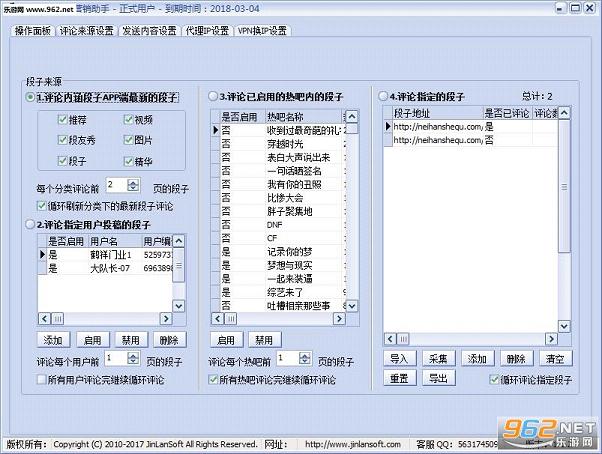The height and width of the screenshot is (454, 602).
Task: Click 热吧 list scroll up arrow
Action: 352,116
